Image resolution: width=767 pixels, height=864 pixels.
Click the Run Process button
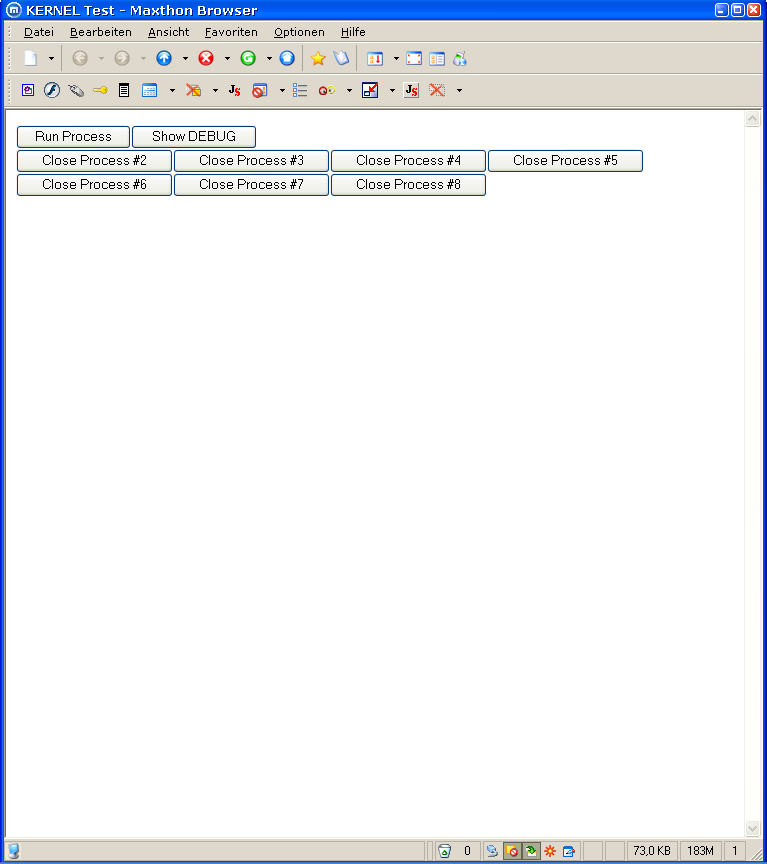point(73,137)
